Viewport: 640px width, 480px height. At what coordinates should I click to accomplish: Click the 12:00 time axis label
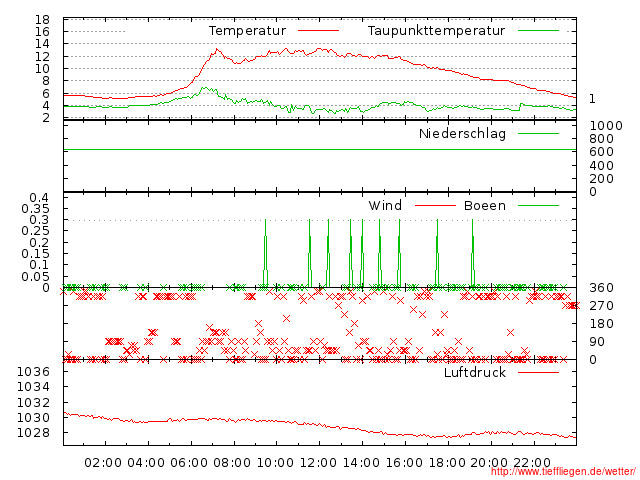(x=318, y=463)
